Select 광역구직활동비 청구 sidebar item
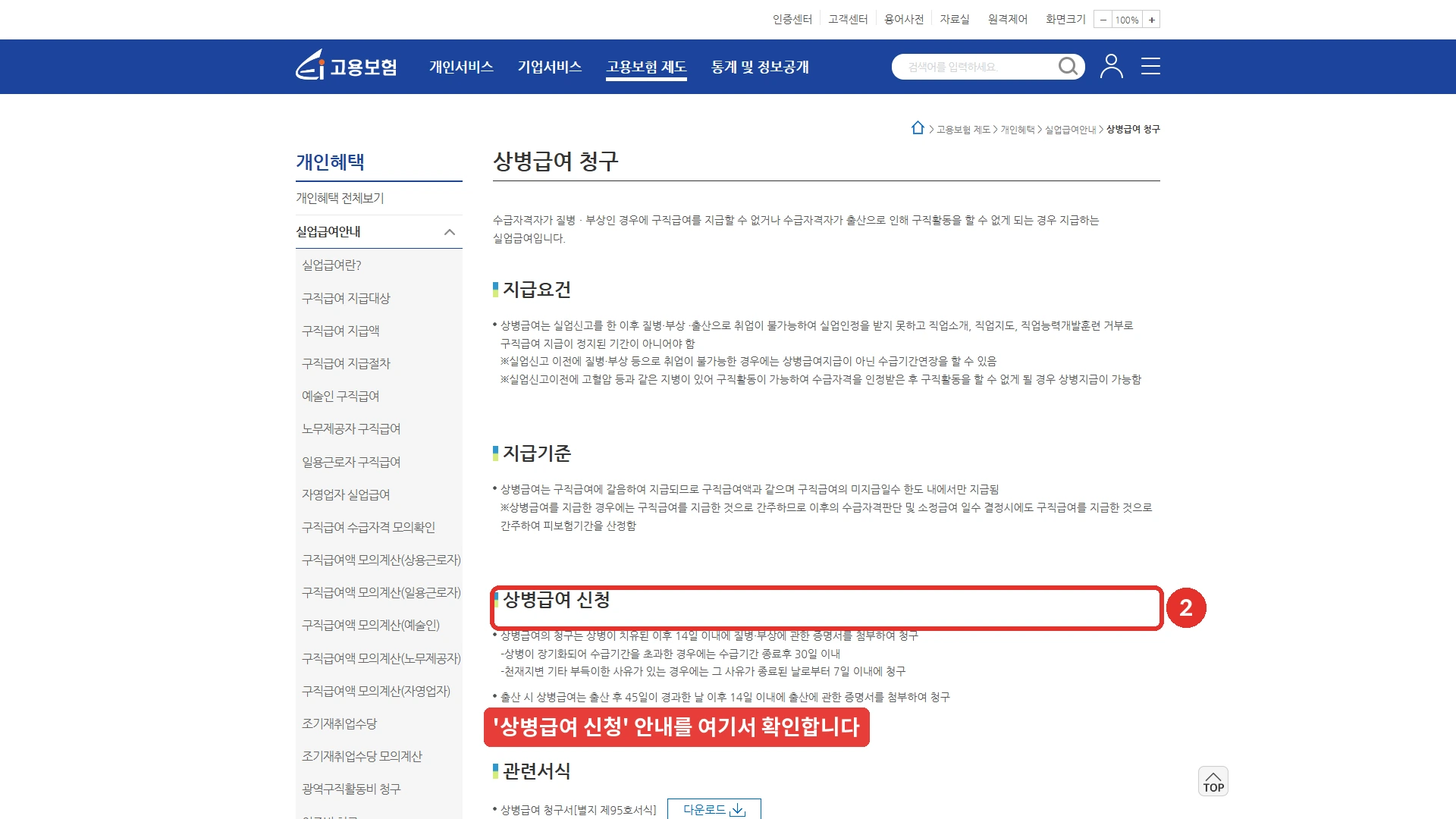Image resolution: width=1456 pixels, height=819 pixels. pos(351,789)
